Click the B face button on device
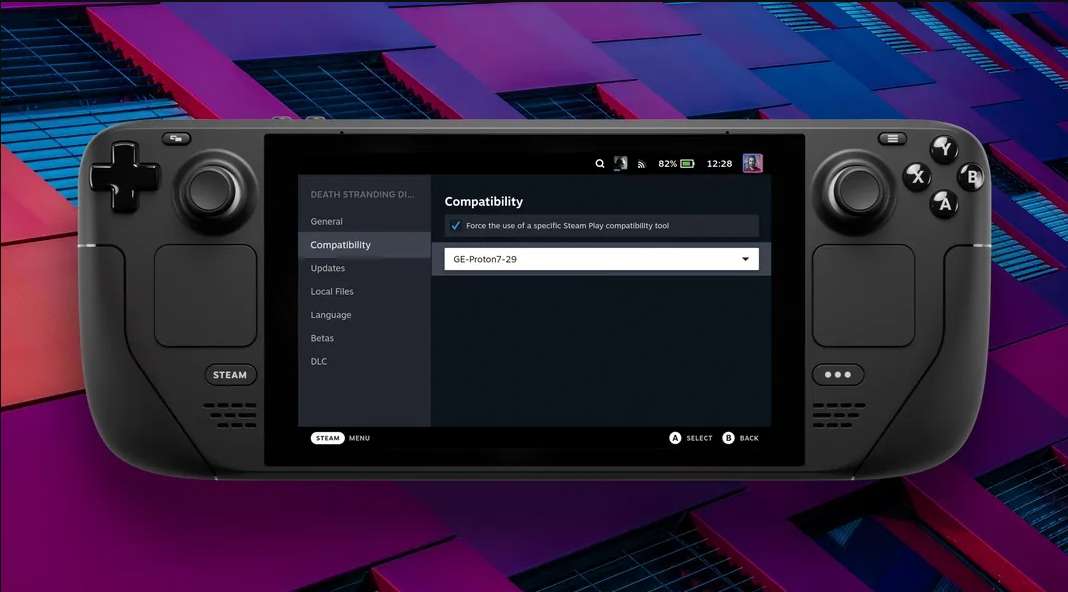Screen dimensions: 1068x592 pyautogui.click(x=972, y=176)
